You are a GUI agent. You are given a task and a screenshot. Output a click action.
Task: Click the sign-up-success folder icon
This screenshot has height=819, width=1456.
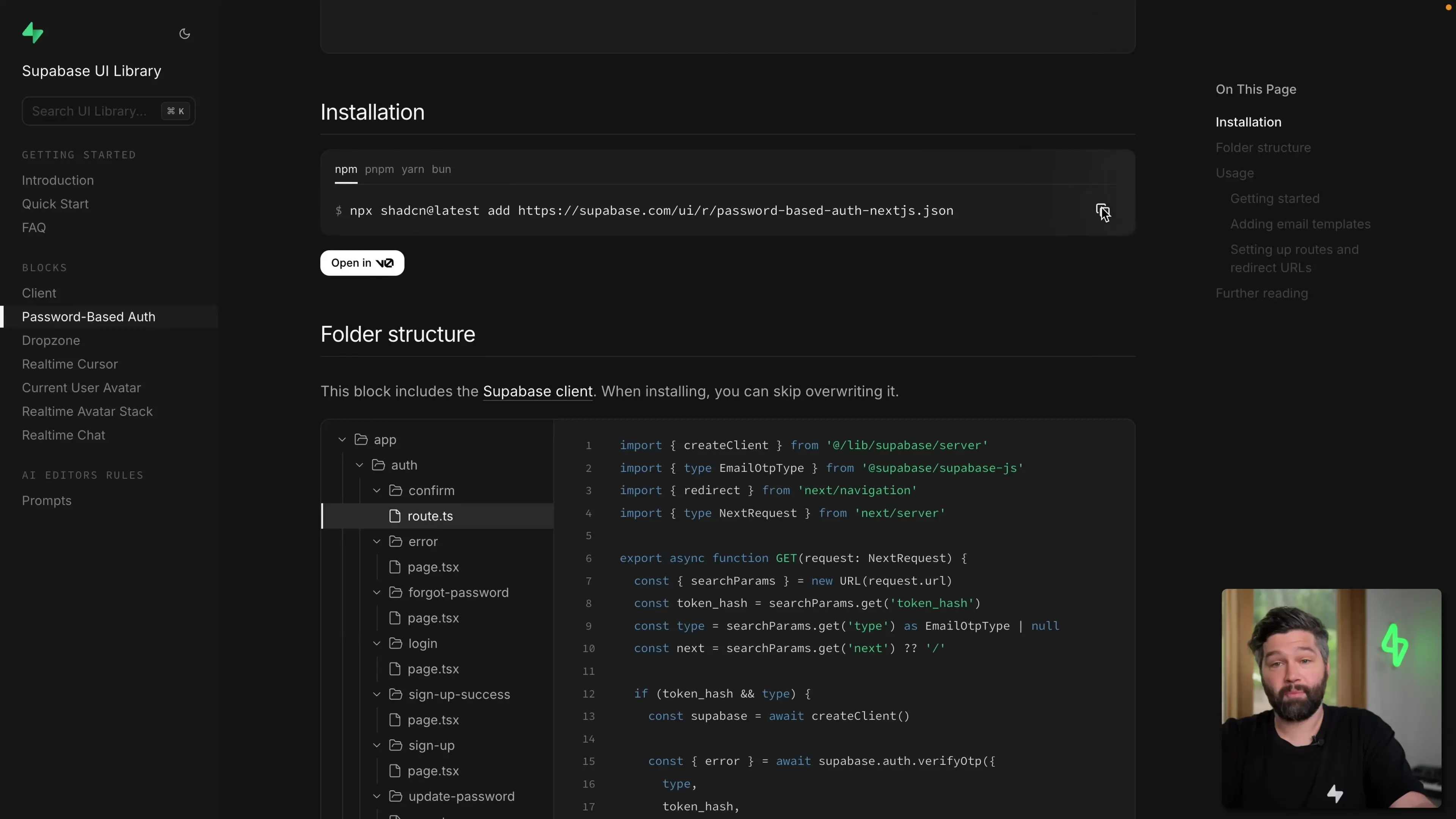[x=395, y=694]
